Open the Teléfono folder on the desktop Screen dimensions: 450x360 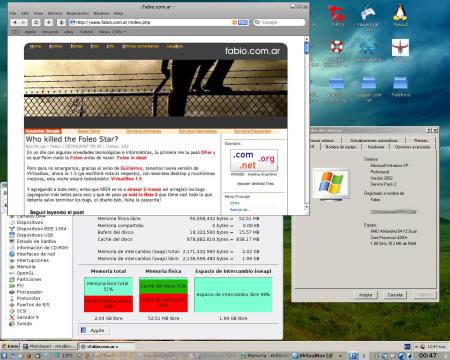pos(400,87)
